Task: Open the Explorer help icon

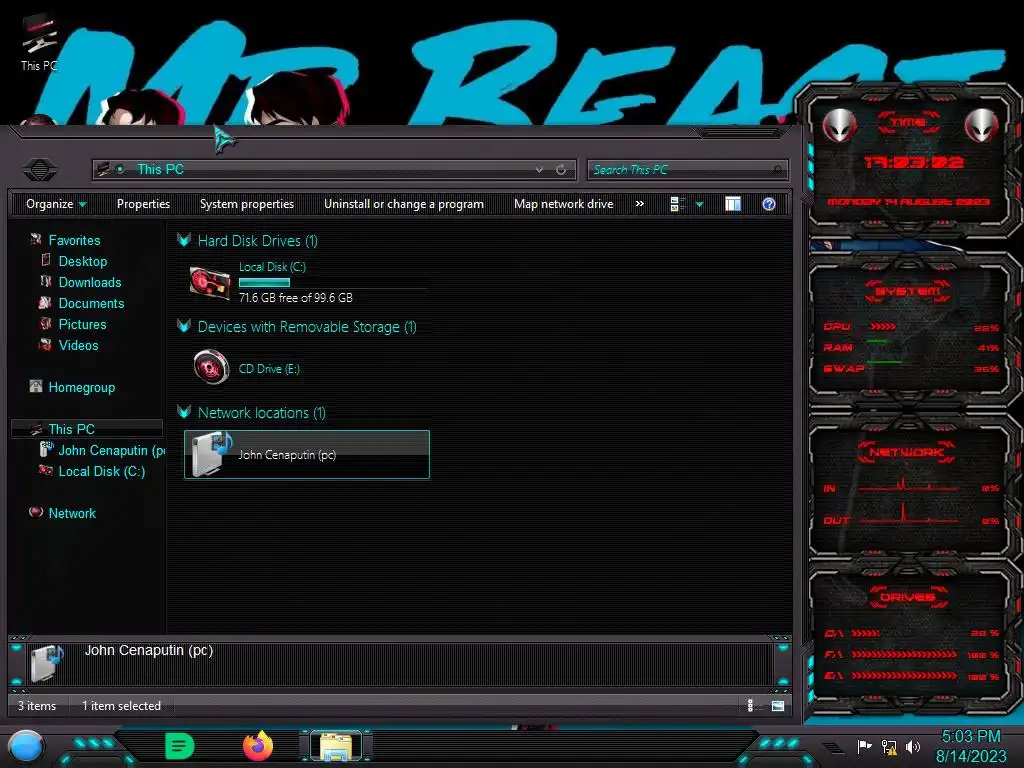Action: (x=769, y=204)
